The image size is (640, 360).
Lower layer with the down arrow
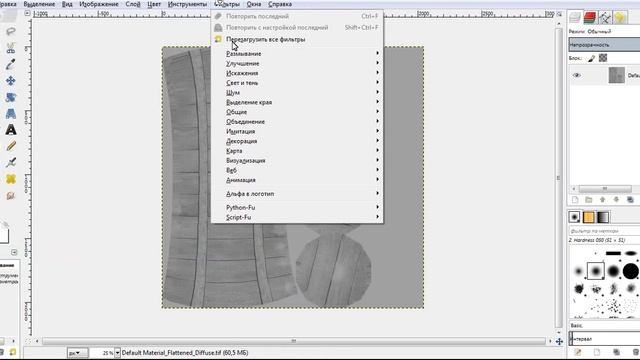click(616, 200)
